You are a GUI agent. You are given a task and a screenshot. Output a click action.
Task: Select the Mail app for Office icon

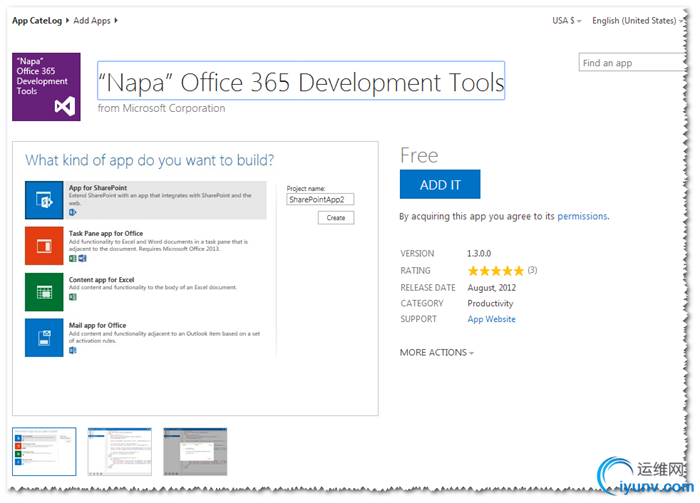coord(44,337)
